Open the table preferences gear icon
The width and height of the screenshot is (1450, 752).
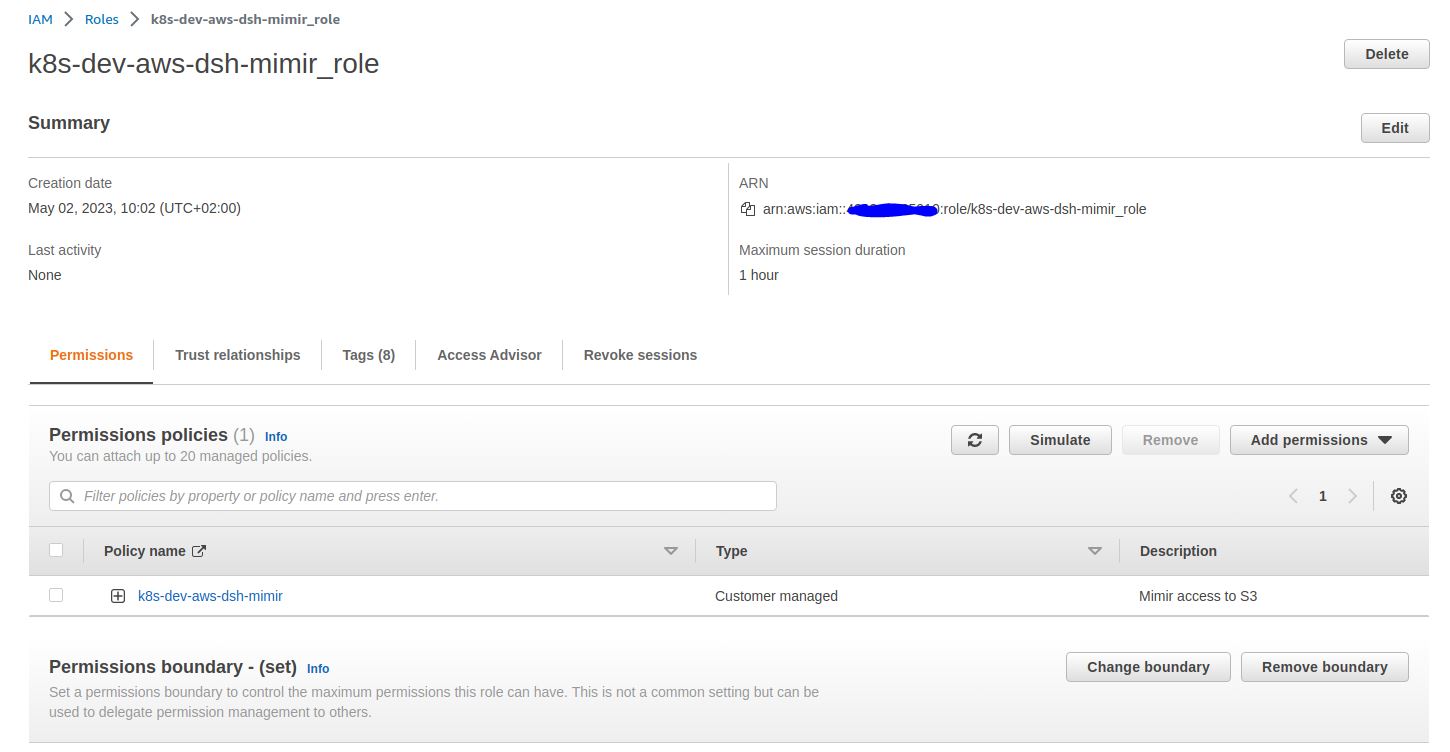(x=1398, y=495)
